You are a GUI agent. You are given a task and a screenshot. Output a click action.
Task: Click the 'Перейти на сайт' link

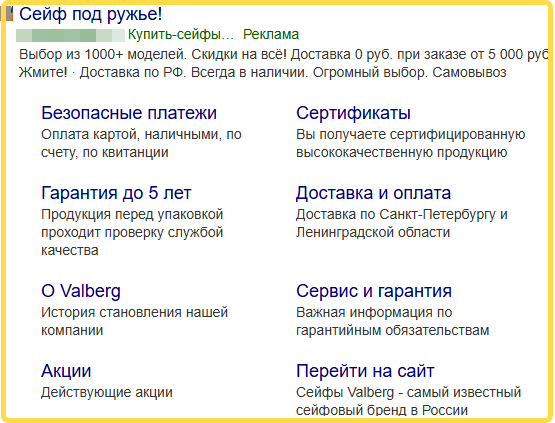(x=365, y=371)
